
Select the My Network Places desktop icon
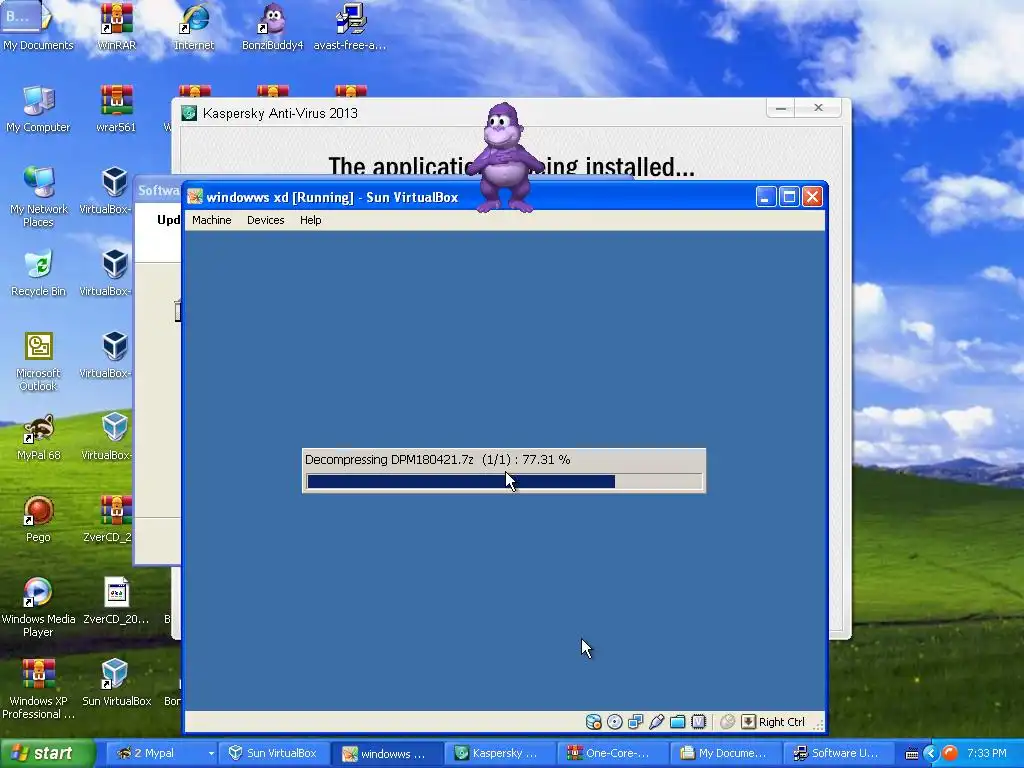pos(38,197)
